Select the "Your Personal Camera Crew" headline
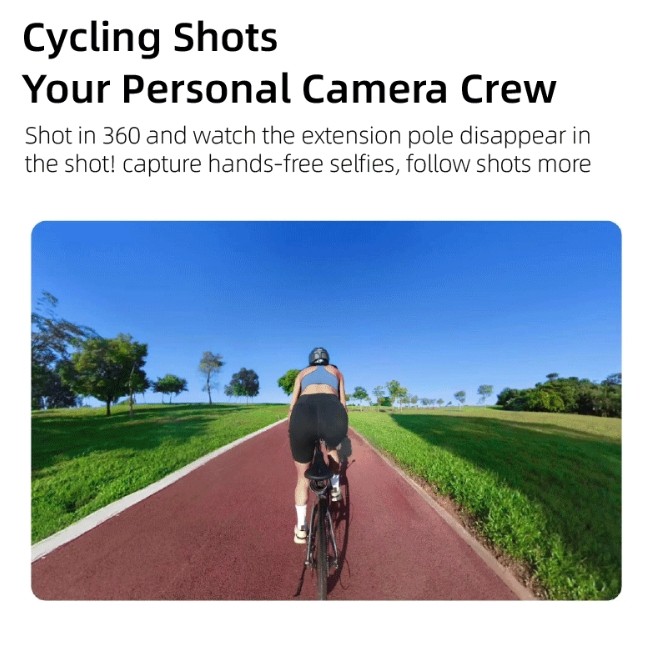This screenshot has width=652, height=652. click(289, 89)
